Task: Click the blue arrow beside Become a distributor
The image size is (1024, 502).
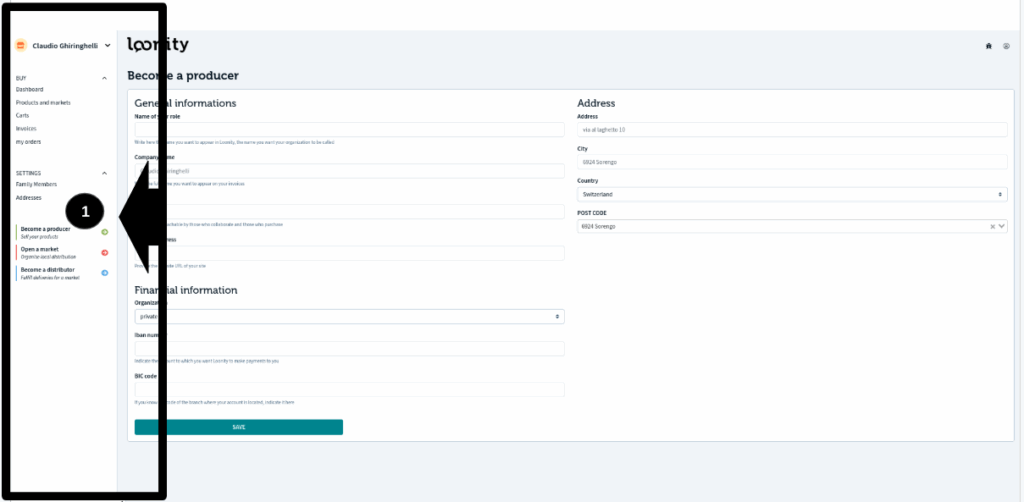Action: (x=105, y=272)
